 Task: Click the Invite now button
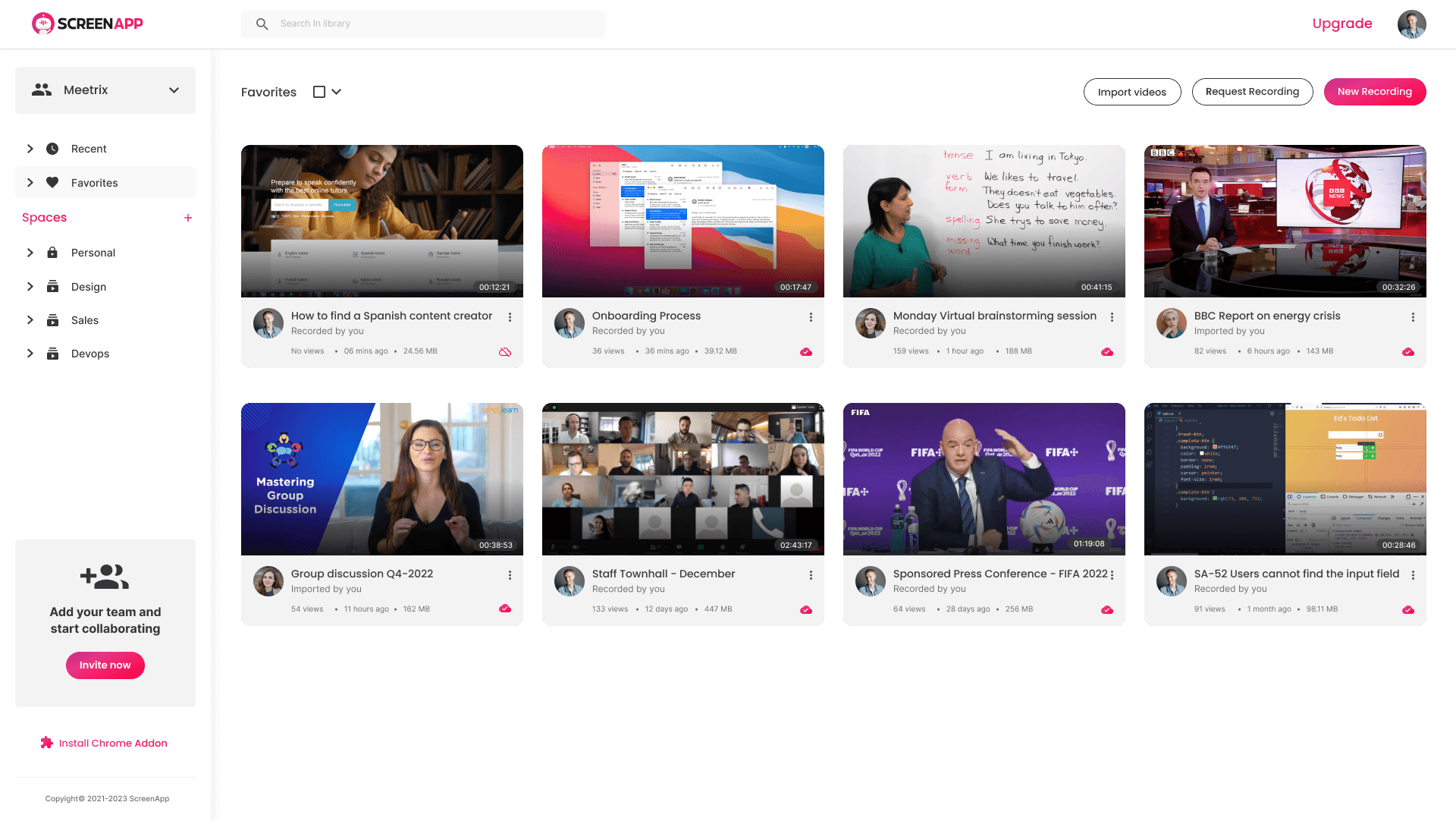point(105,665)
